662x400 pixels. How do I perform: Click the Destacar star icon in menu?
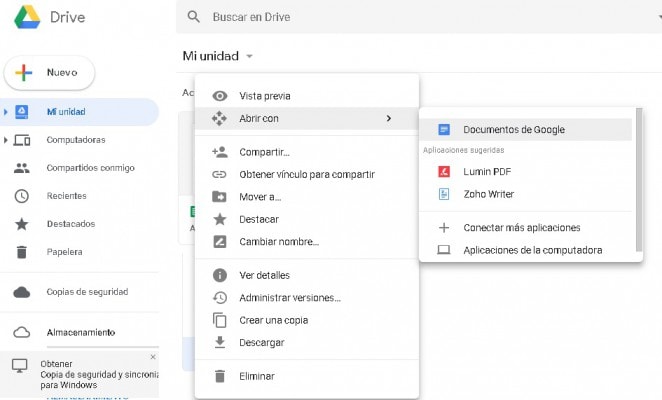(x=220, y=219)
